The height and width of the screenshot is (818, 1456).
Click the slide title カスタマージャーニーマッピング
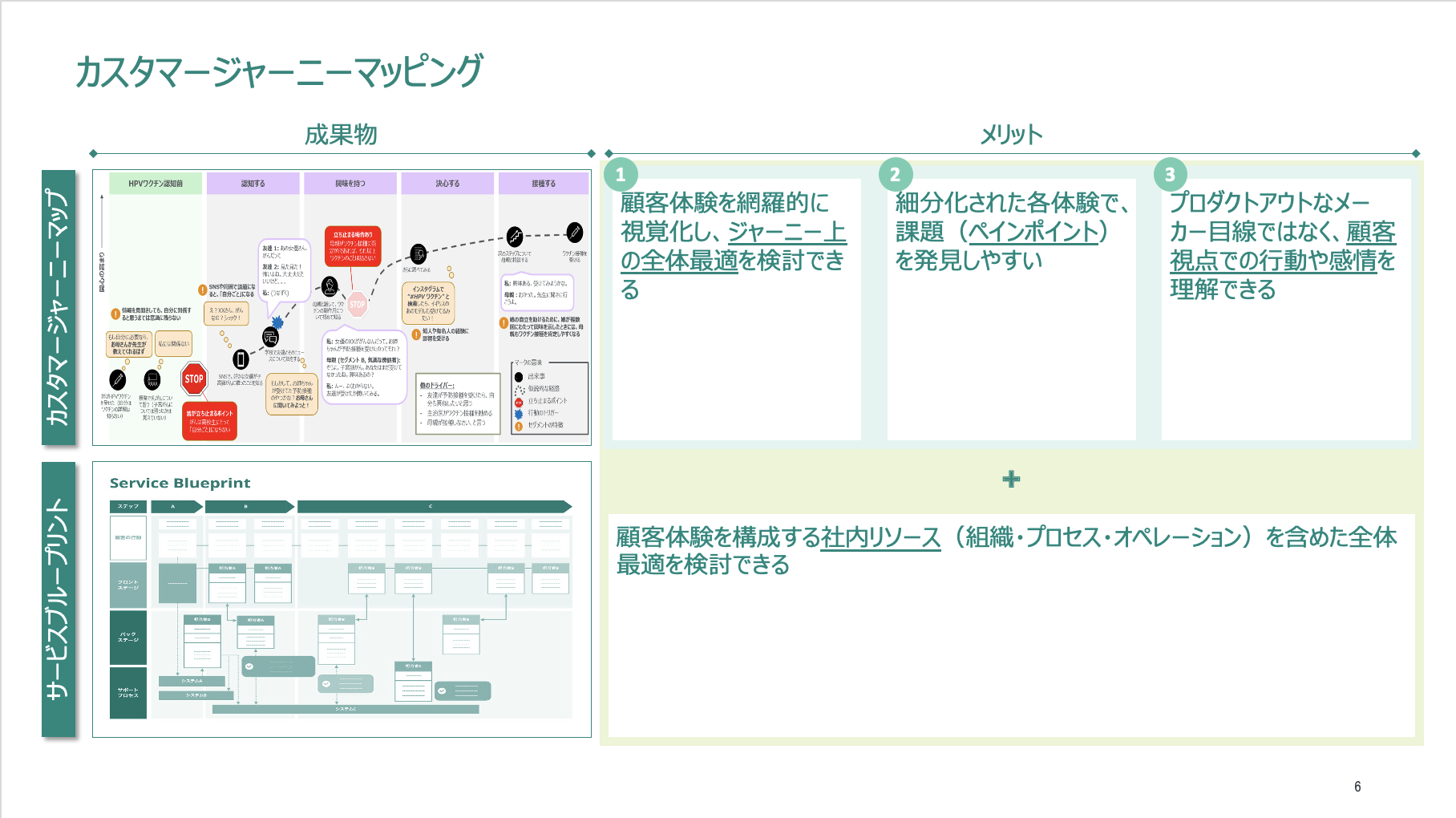click(x=279, y=71)
